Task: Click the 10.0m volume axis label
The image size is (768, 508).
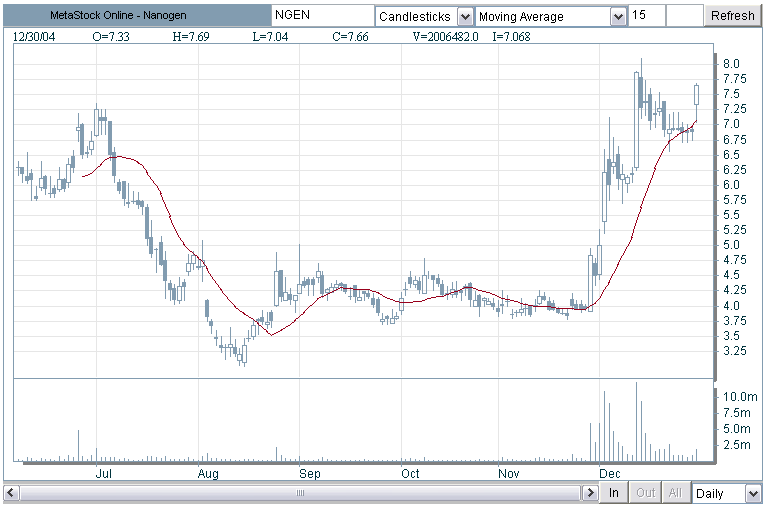Action: [x=740, y=396]
